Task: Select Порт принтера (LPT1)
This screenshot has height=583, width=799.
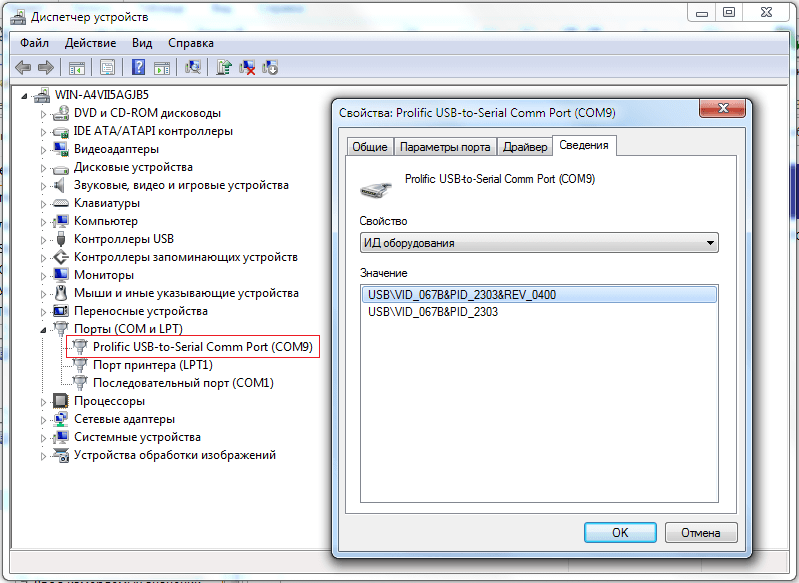Action: click(x=152, y=365)
